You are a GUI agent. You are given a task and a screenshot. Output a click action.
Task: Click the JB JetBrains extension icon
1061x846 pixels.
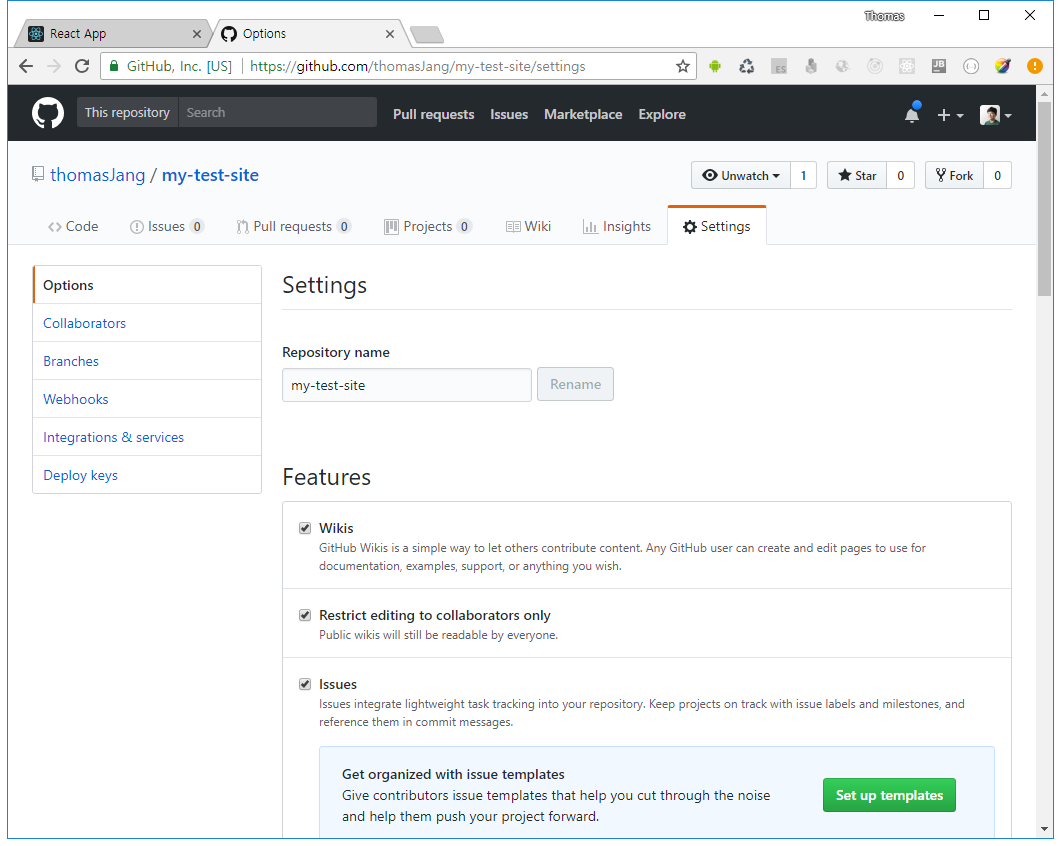939,66
